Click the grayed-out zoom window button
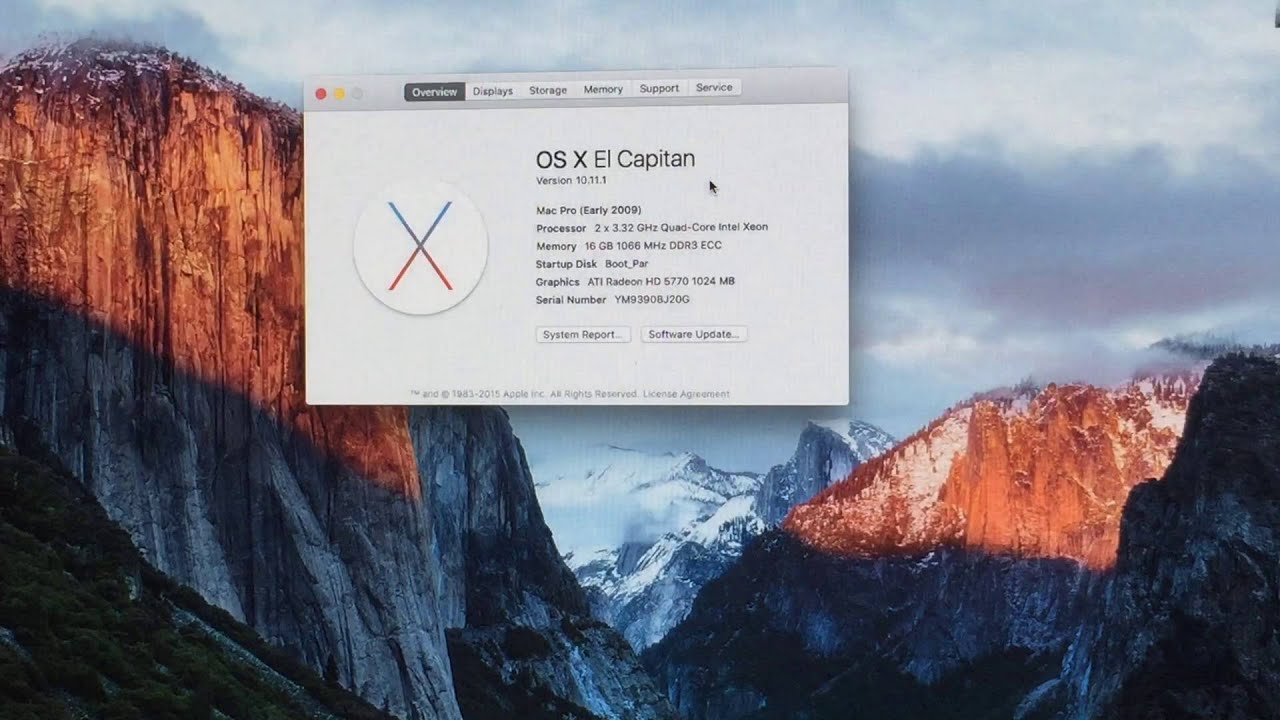 pos(357,94)
